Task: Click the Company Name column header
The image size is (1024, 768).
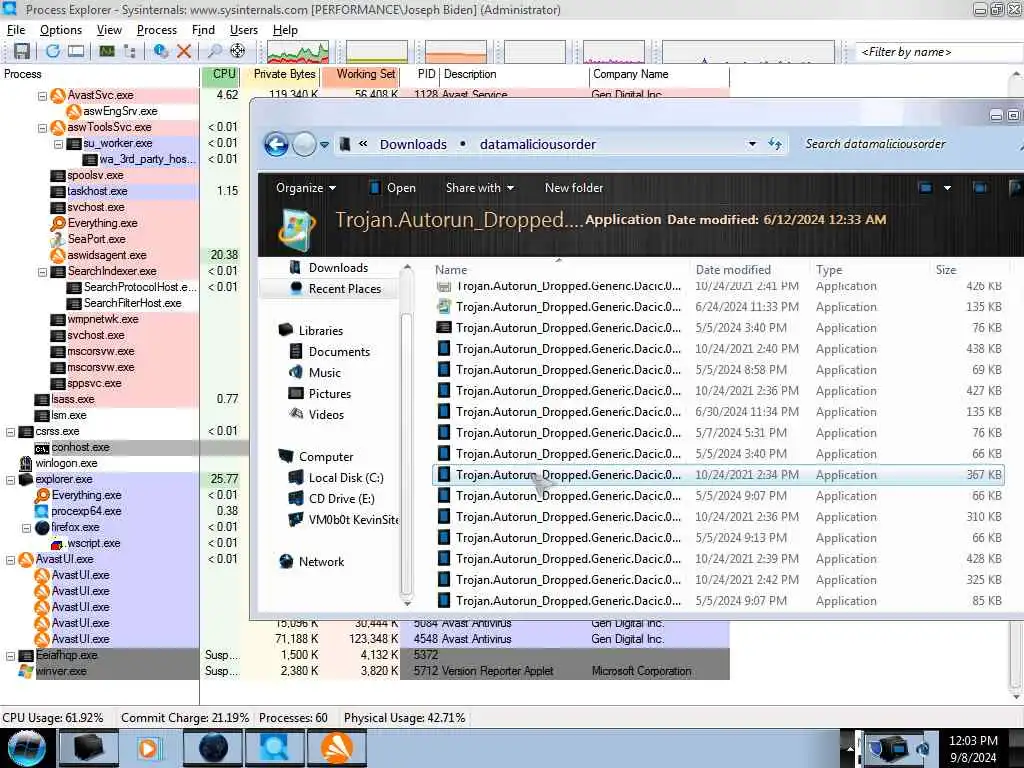Action: (x=658, y=74)
